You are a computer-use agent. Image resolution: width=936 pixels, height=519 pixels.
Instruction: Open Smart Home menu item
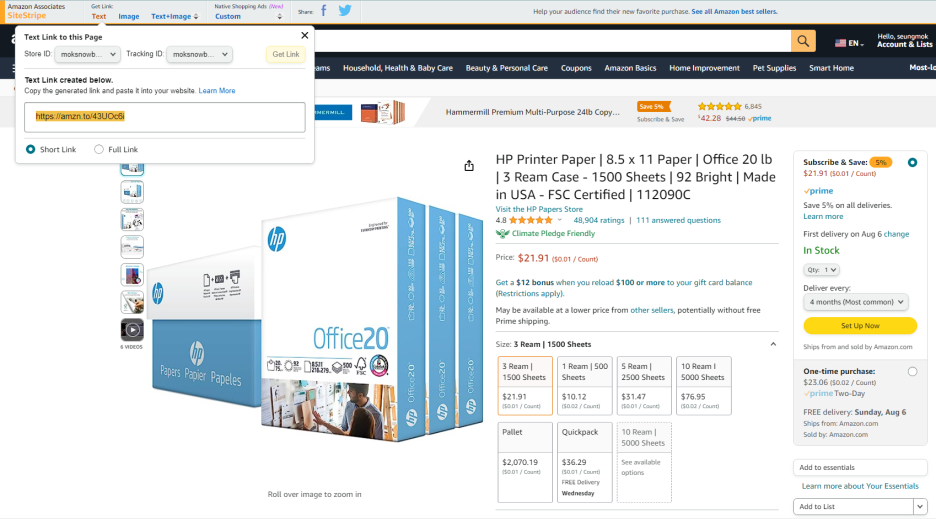pyautogui.click(x=831, y=68)
